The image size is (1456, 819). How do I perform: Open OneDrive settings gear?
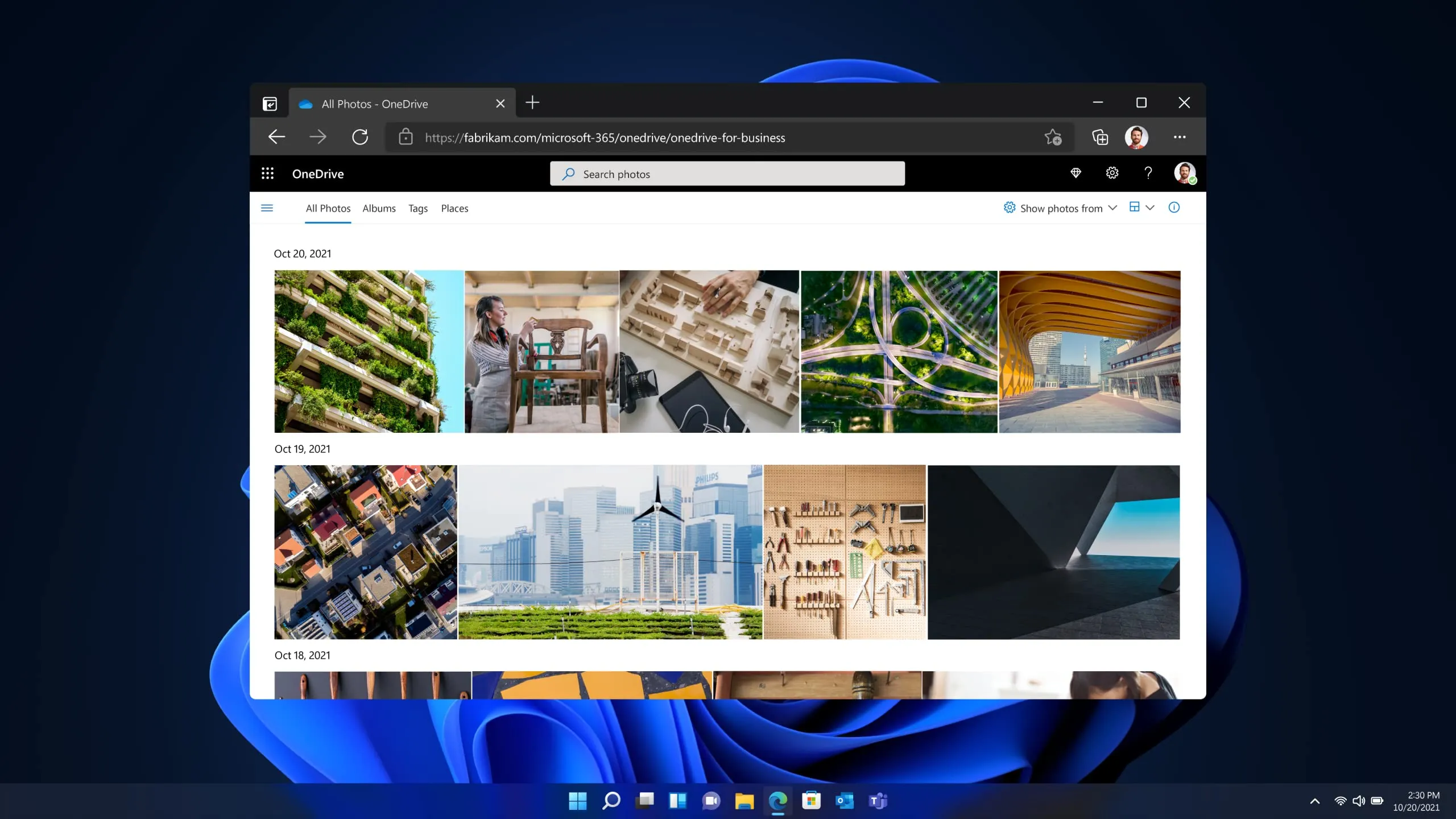coord(1112,173)
